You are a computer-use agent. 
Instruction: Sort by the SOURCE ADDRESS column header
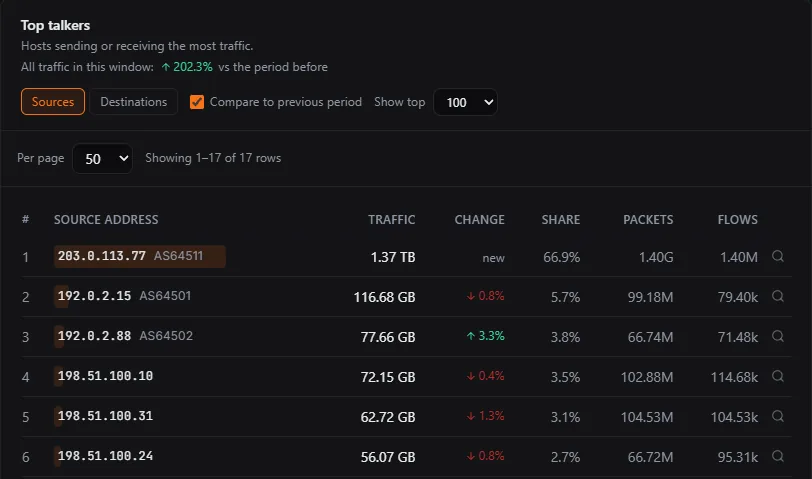(106, 220)
